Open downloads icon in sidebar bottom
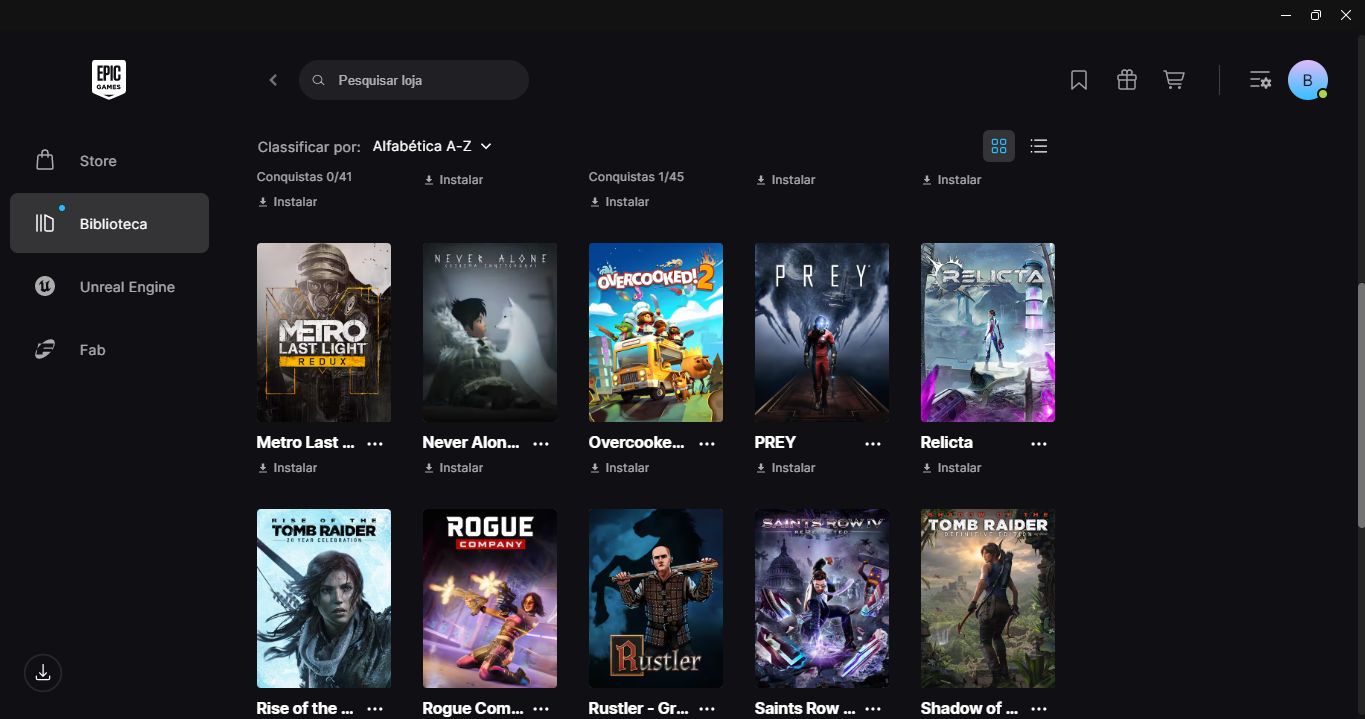This screenshot has width=1365, height=719. [43, 673]
